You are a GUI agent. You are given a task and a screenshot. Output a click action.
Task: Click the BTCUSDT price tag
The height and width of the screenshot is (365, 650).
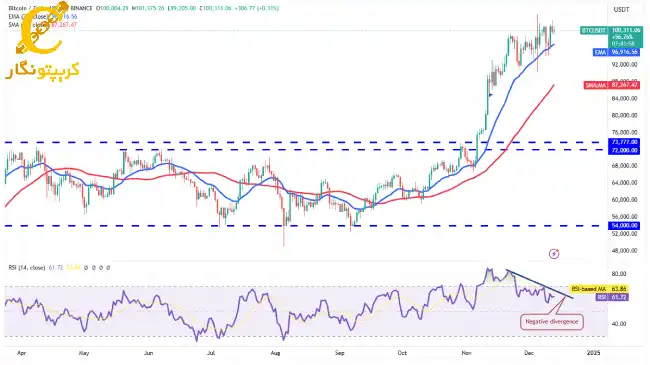click(594, 31)
